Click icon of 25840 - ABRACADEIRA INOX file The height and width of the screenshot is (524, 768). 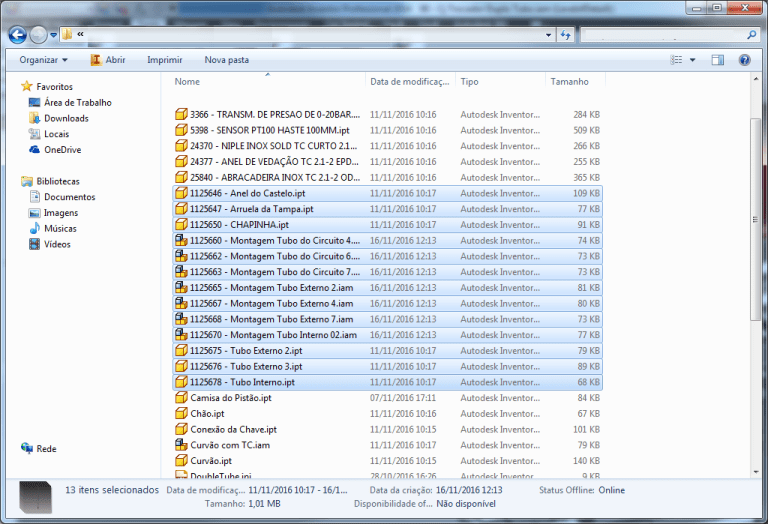pos(181,177)
